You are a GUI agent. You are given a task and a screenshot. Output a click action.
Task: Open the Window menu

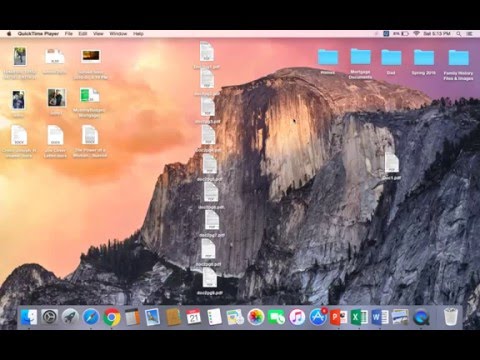click(118, 34)
